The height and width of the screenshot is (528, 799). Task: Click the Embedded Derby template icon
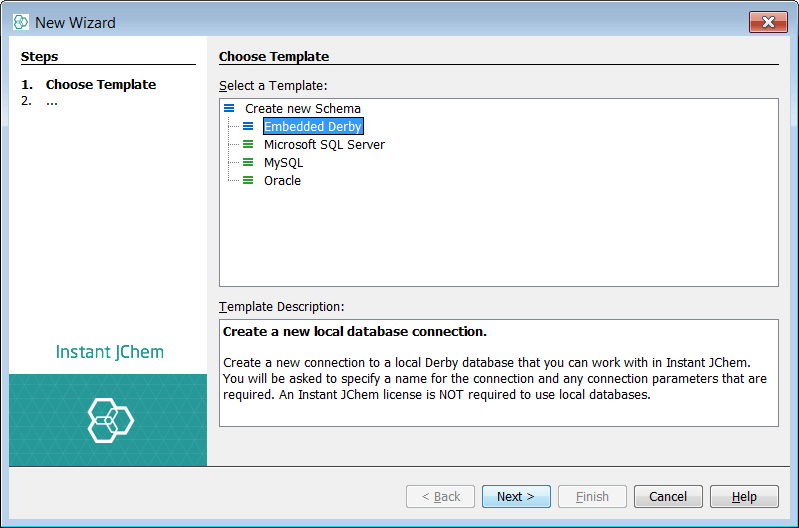tap(248, 127)
